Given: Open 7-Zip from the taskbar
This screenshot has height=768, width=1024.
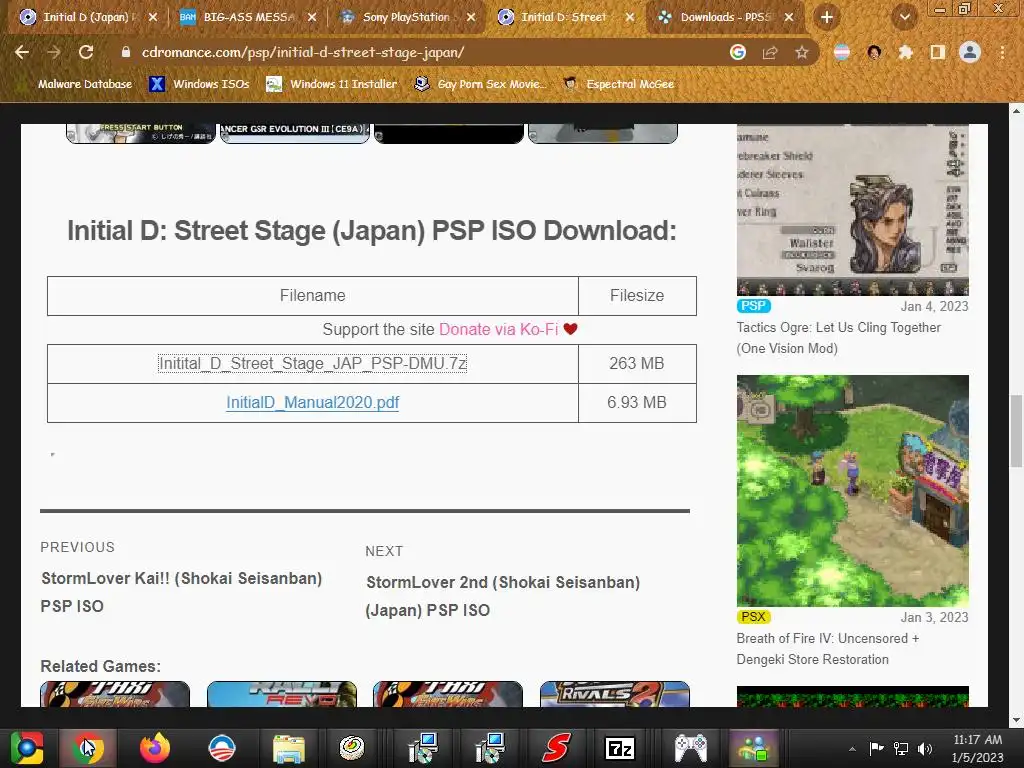Looking at the screenshot, I should pyautogui.click(x=620, y=748).
